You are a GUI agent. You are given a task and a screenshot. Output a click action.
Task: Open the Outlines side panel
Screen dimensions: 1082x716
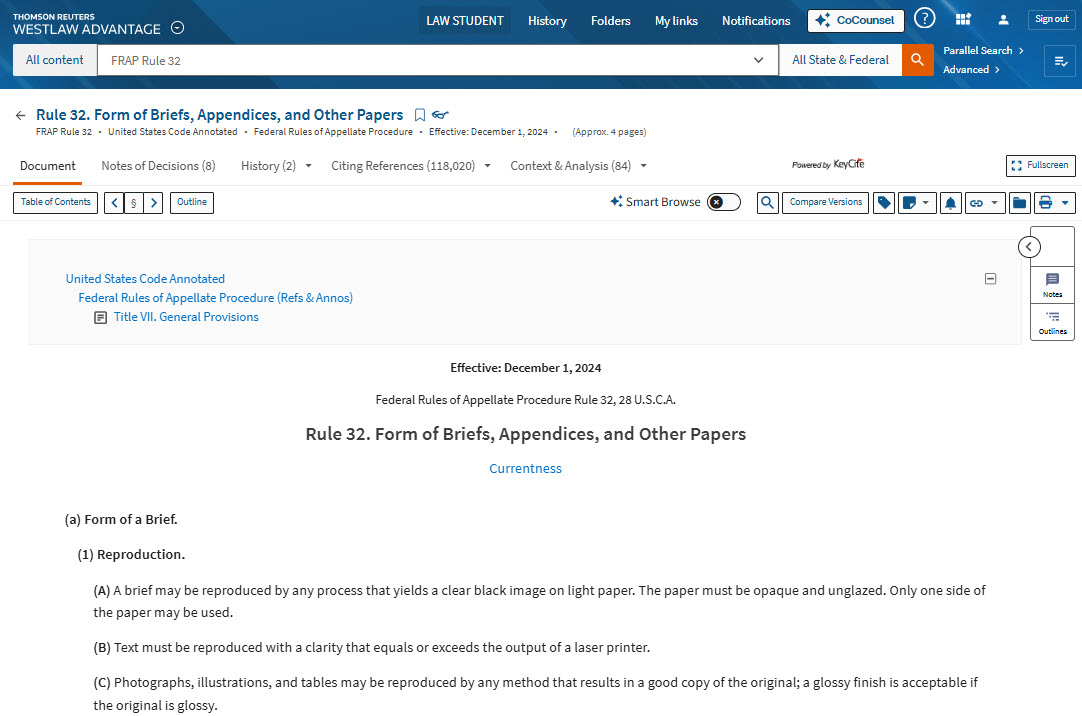tap(1052, 322)
